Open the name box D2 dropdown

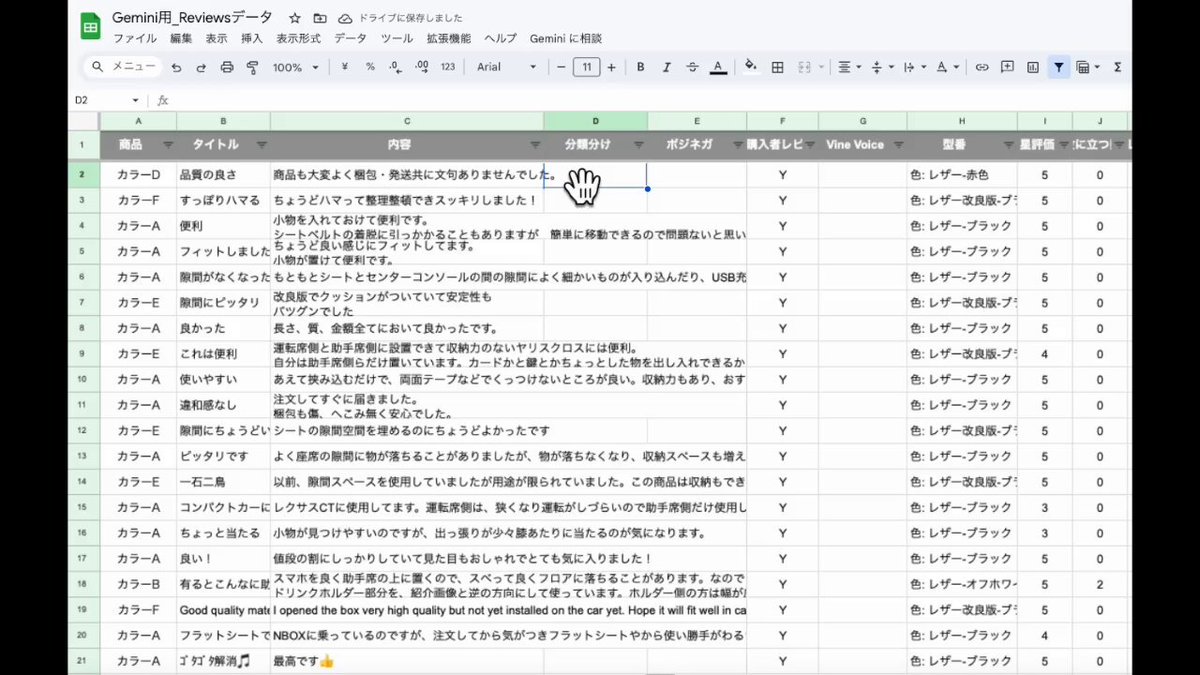[x=136, y=100]
